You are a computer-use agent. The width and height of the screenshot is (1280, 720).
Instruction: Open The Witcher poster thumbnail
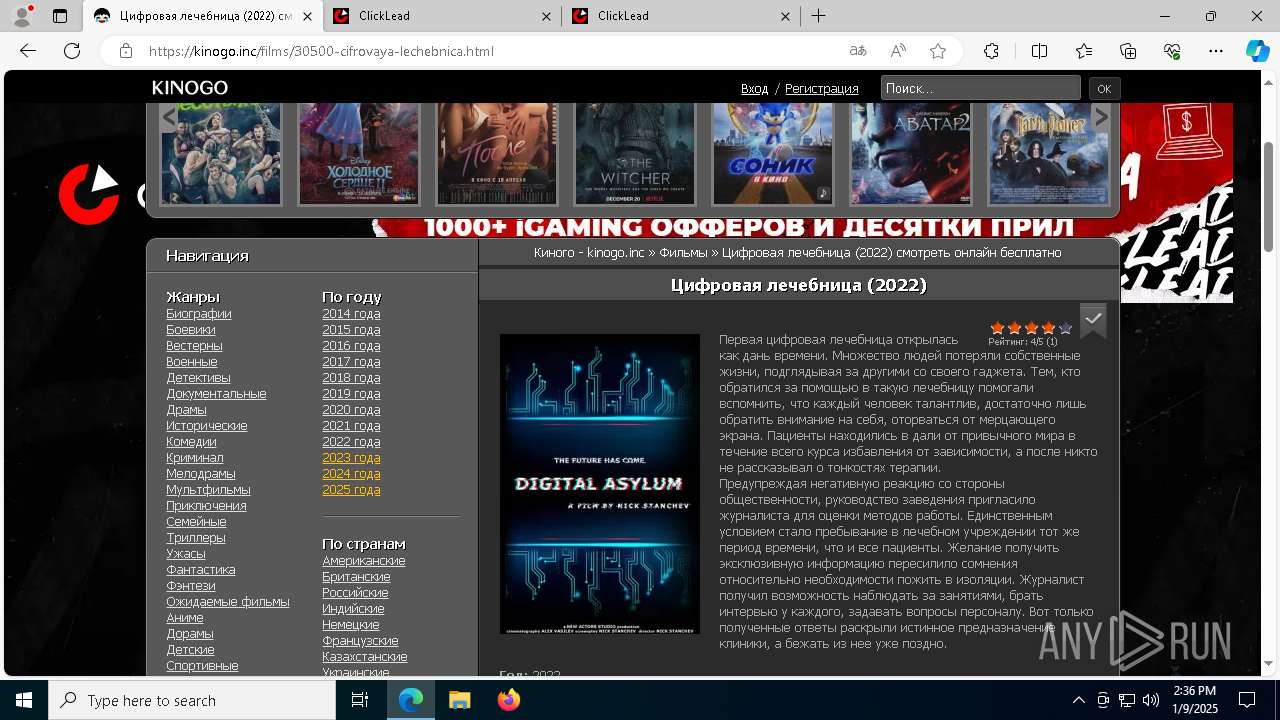pyautogui.click(x=635, y=153)
